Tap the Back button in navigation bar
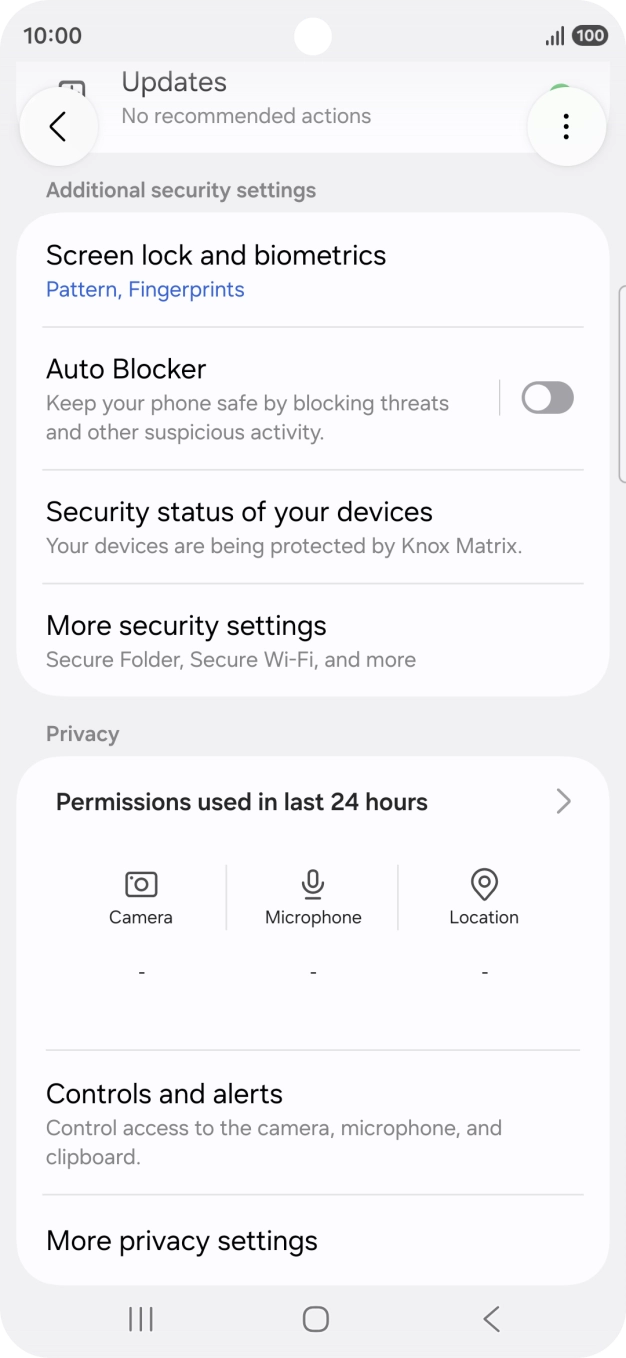This screenshot has height=1358, width=626. pyautogui.click(x=490, y=1319)
